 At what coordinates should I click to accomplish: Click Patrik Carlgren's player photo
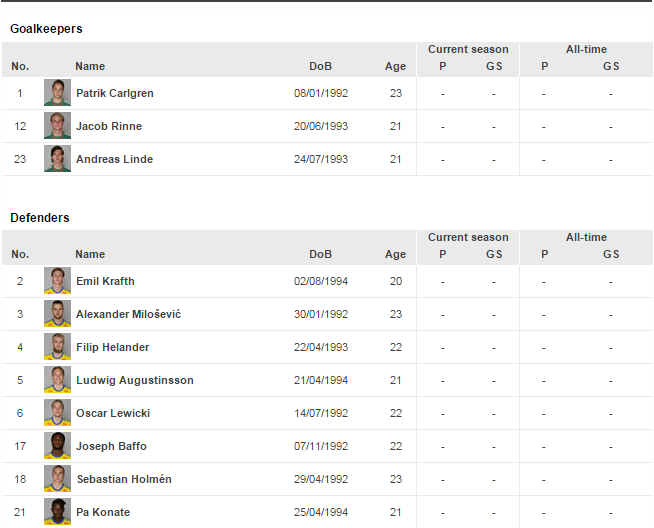click(x=57, y=93)
